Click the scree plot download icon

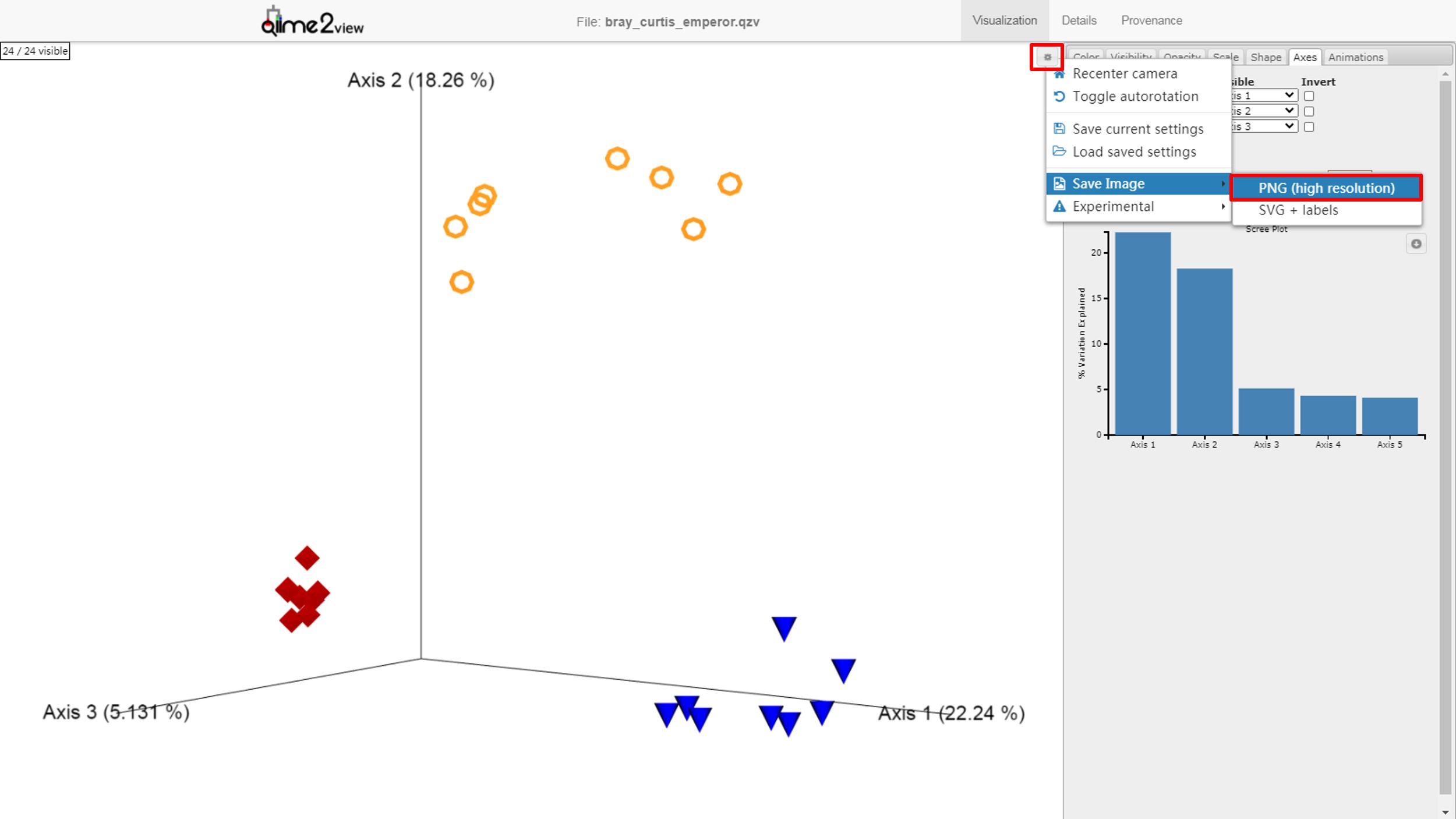tap(1416, 244)
